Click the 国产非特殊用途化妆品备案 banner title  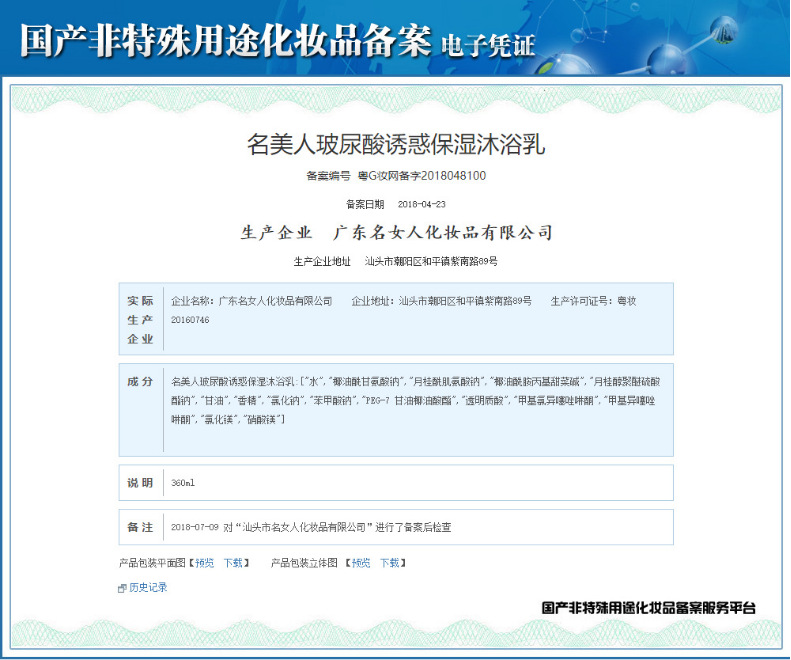click(x=225, y=39)
